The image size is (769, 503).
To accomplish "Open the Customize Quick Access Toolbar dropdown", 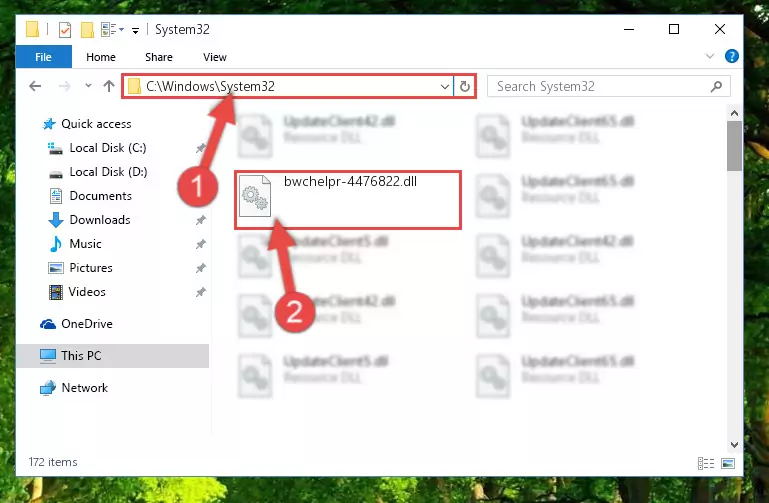I will point(135,31).
